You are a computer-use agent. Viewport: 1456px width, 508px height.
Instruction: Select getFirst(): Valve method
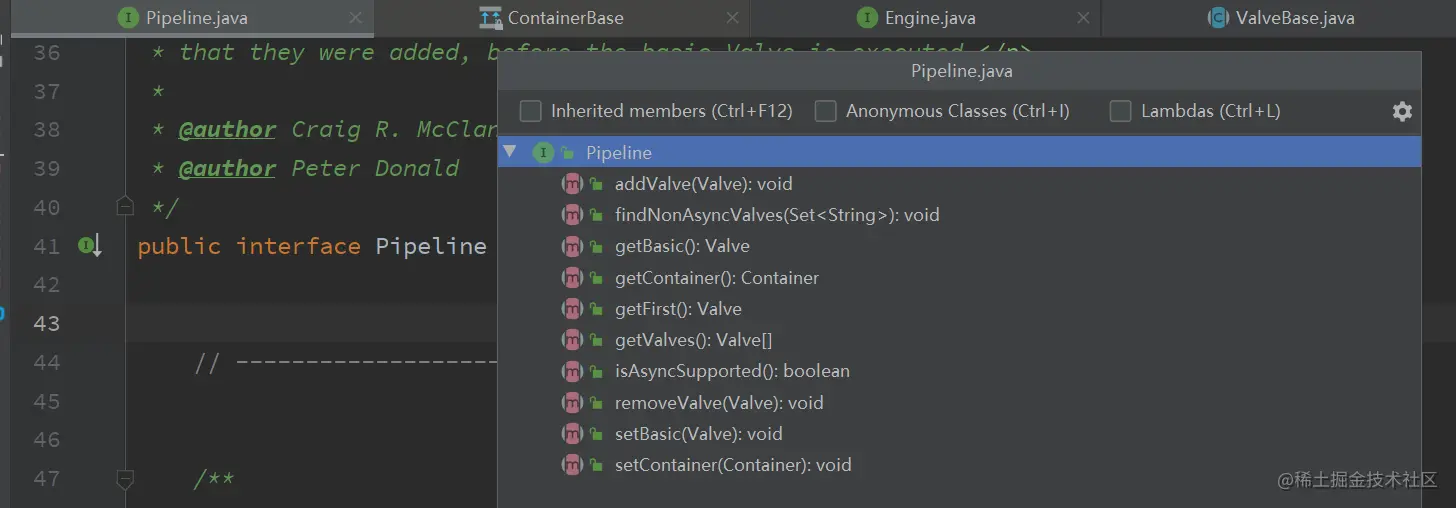[x=678, y=309]
